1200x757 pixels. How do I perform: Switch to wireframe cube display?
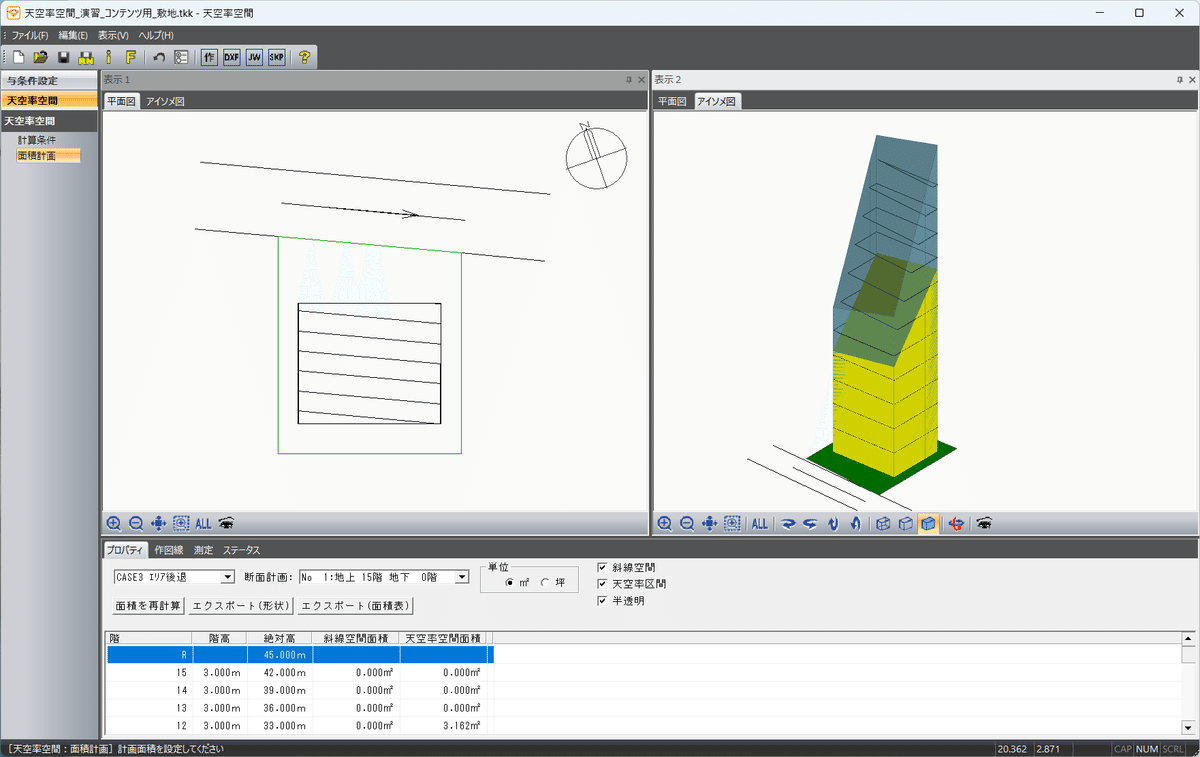pos(883,523)
